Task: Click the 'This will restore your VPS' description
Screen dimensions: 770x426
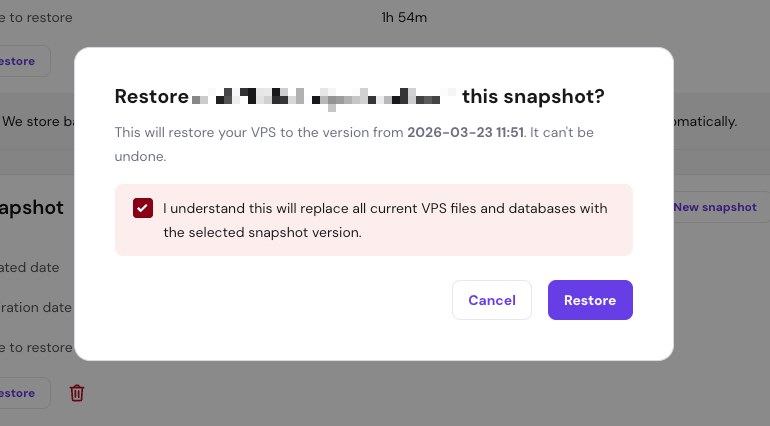Action: coord(260,132)
